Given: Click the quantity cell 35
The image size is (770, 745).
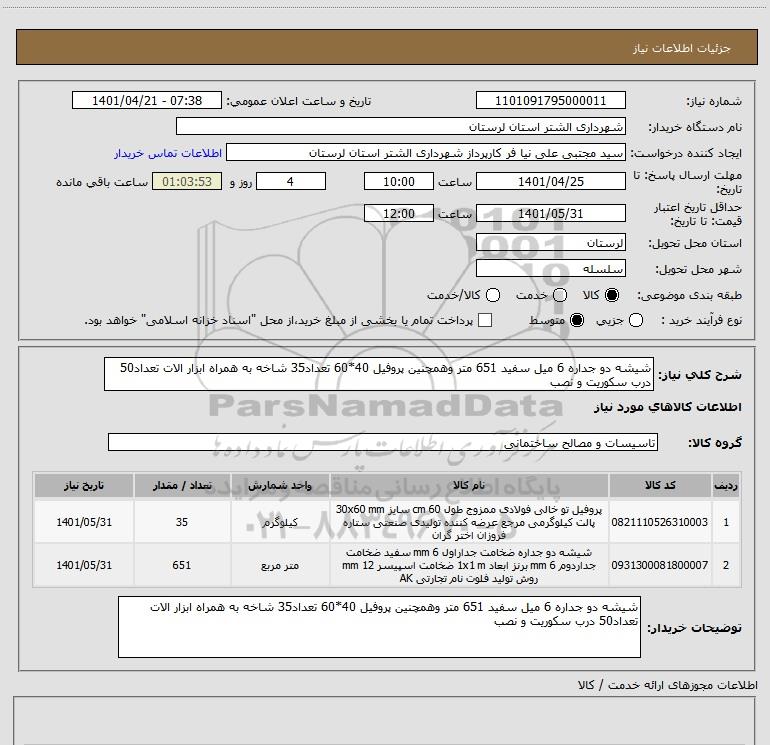Looking at the screenshot, I should 182,522.
